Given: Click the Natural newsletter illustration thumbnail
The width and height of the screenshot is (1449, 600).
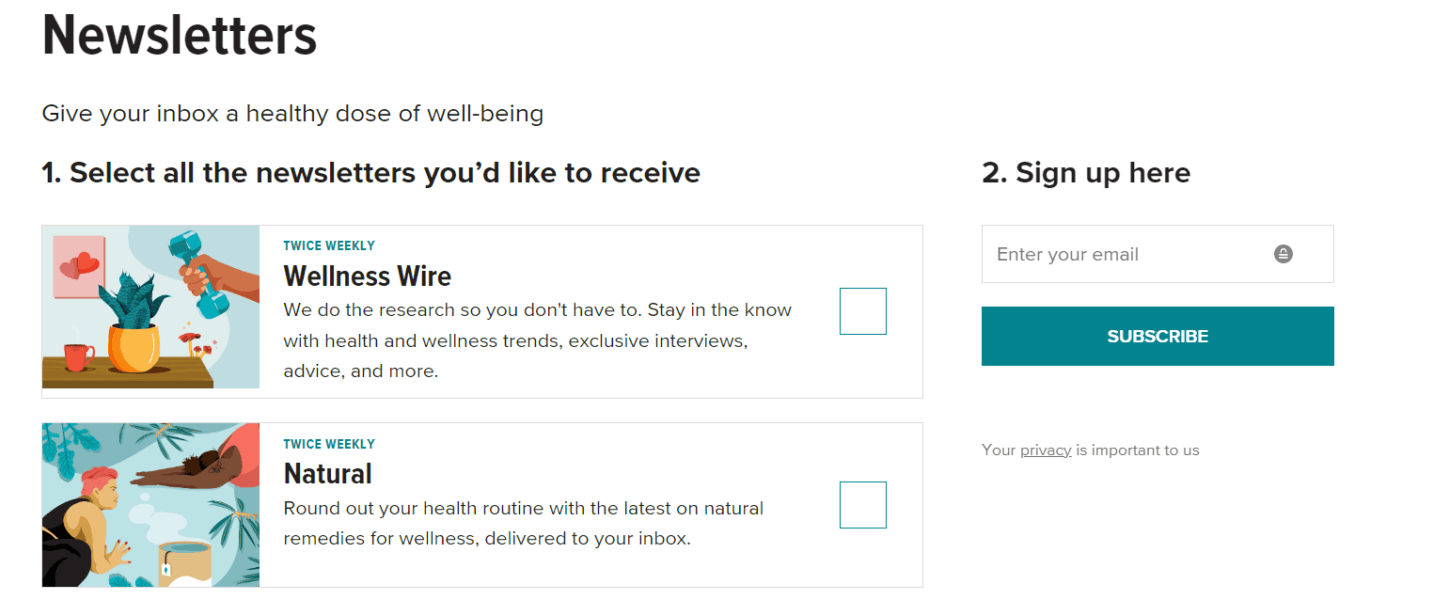Looking at the screenshot, I should point(151,505).
